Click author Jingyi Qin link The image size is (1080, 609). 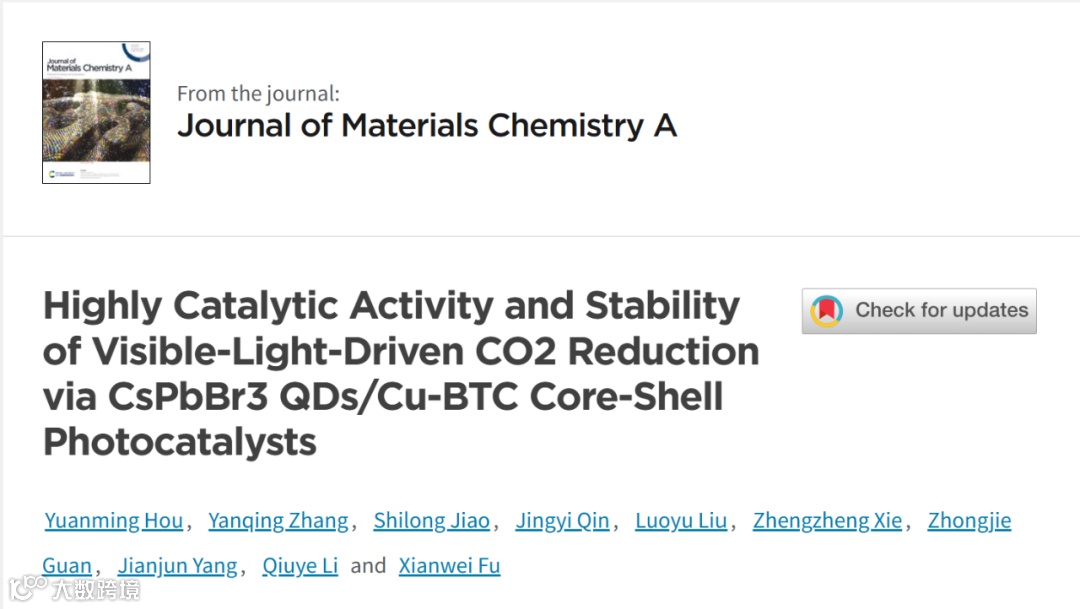point(562,521)
